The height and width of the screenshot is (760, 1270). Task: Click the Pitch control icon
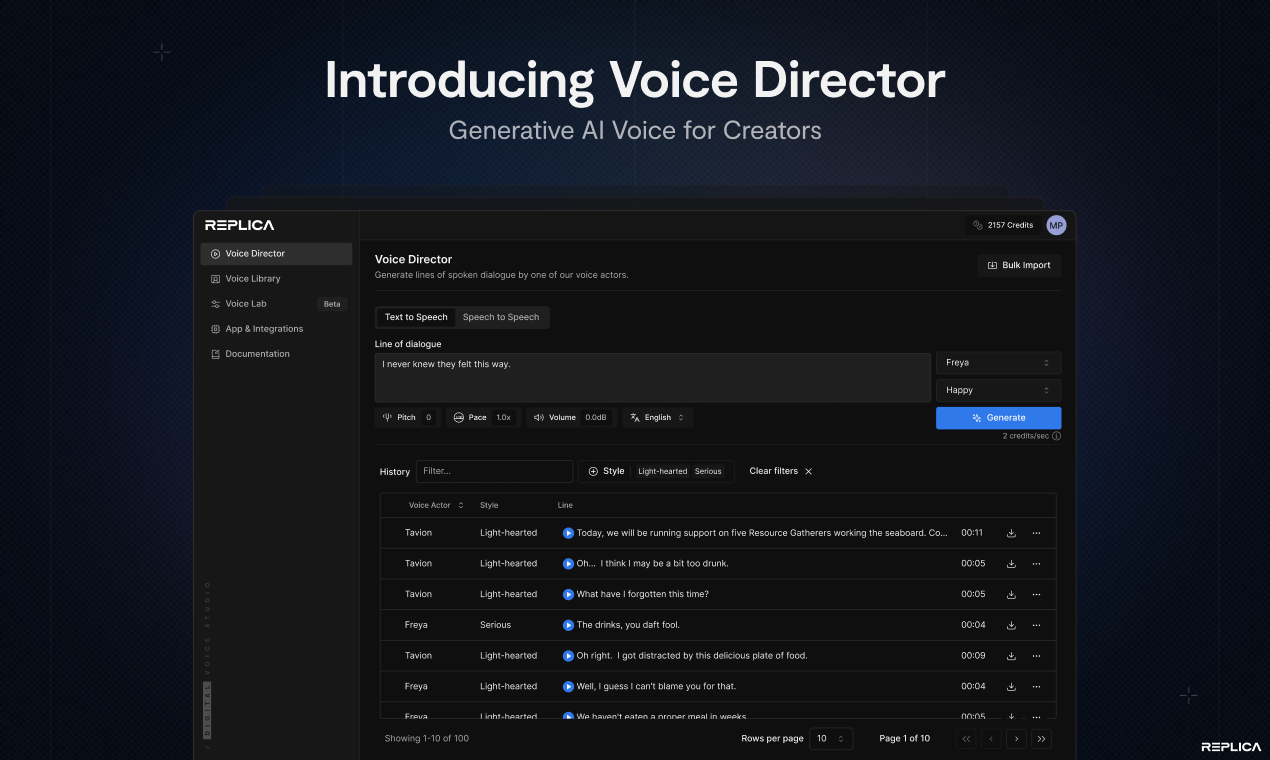pyautogui.click(x=387, y=417)
